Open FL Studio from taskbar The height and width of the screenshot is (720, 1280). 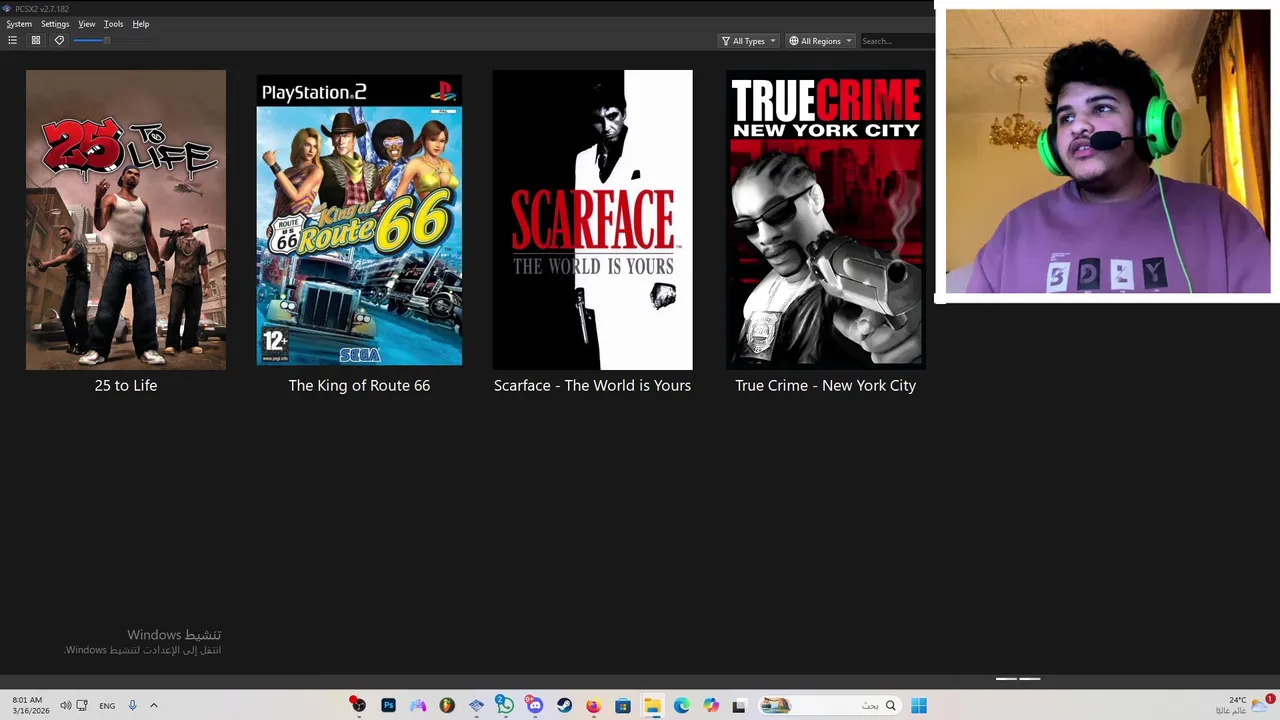coord(447,706)
